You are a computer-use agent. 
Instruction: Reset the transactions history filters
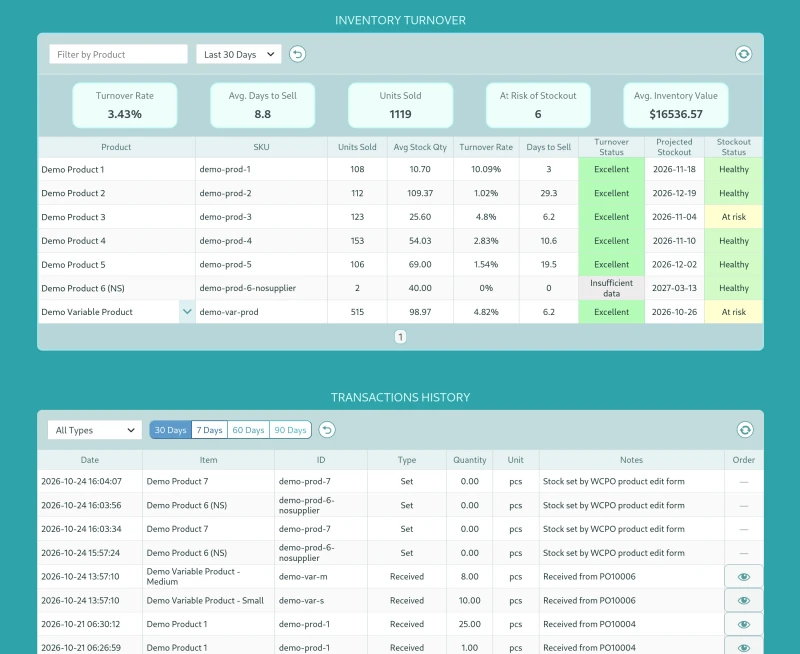[327, 430]
